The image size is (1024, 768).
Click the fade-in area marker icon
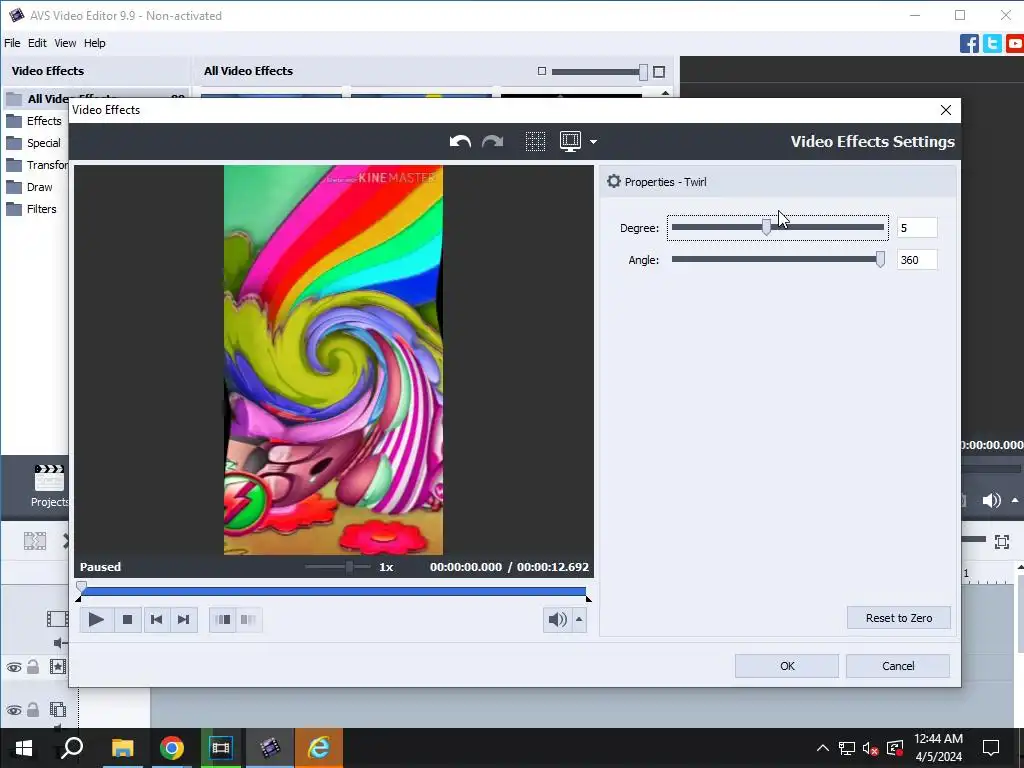[223, 620]
